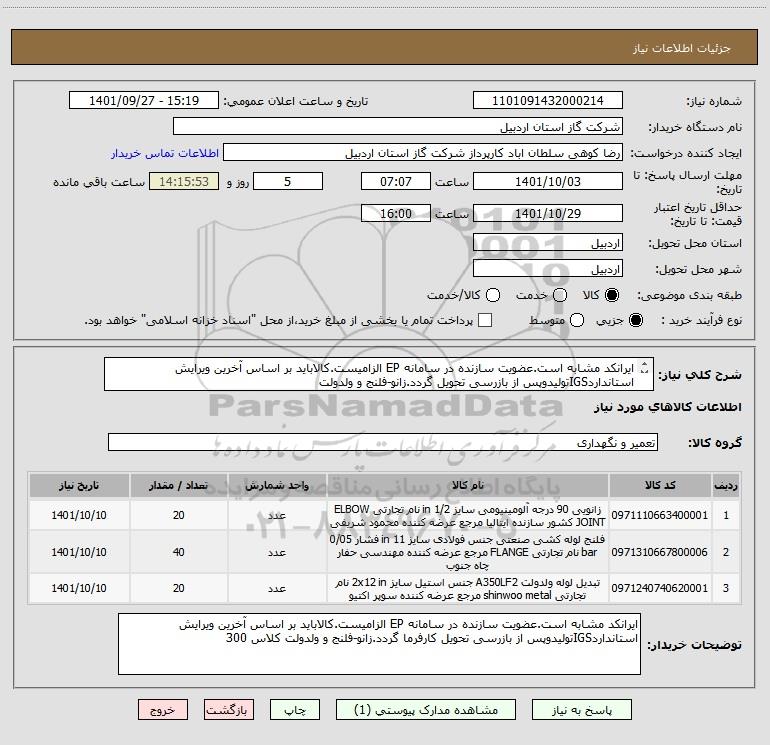Select the کالا/خدمت radio button

click(x=493, y=295)
